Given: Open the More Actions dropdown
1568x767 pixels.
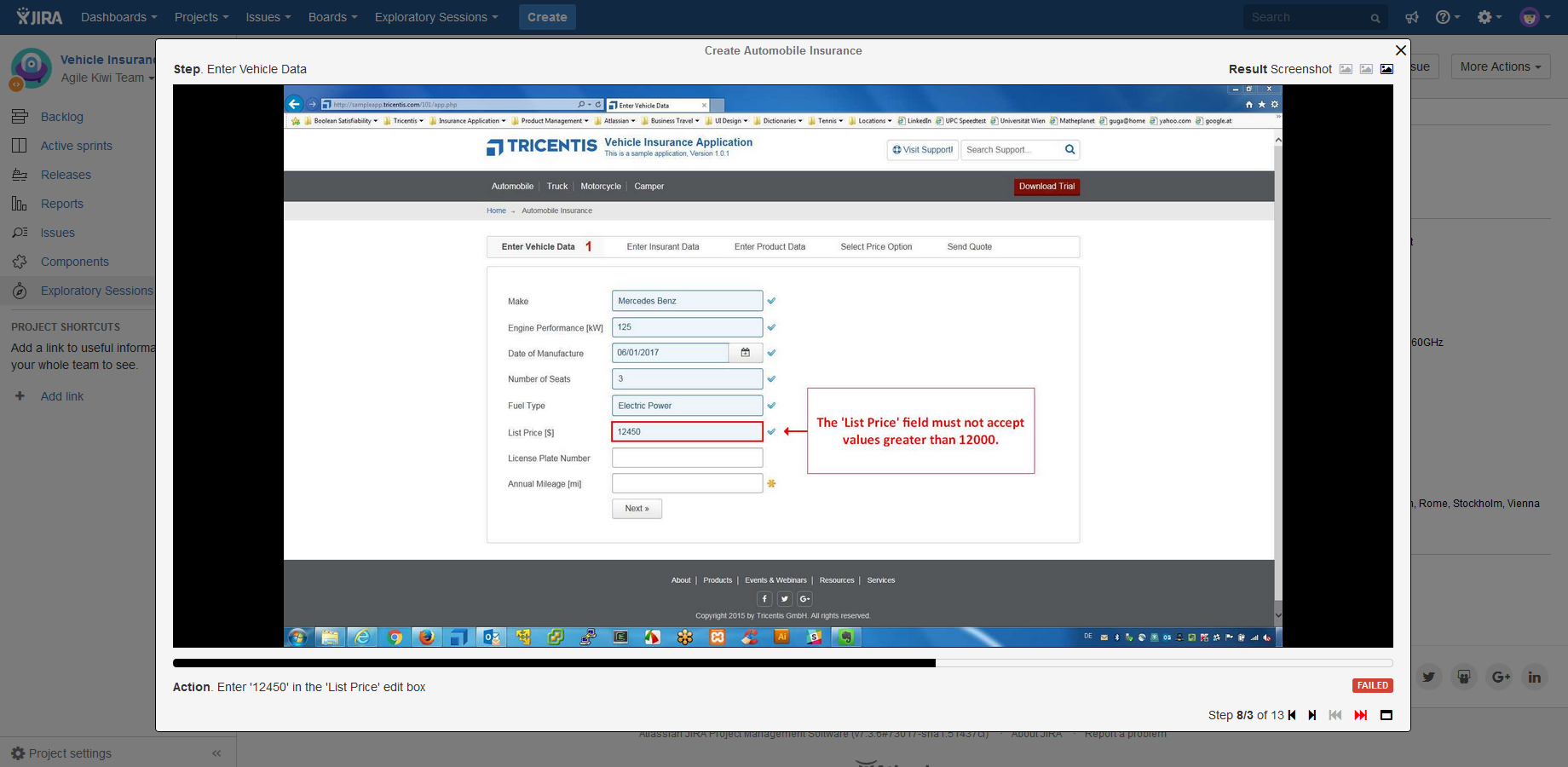Looking at the screenshot, I should (1501, 66).
